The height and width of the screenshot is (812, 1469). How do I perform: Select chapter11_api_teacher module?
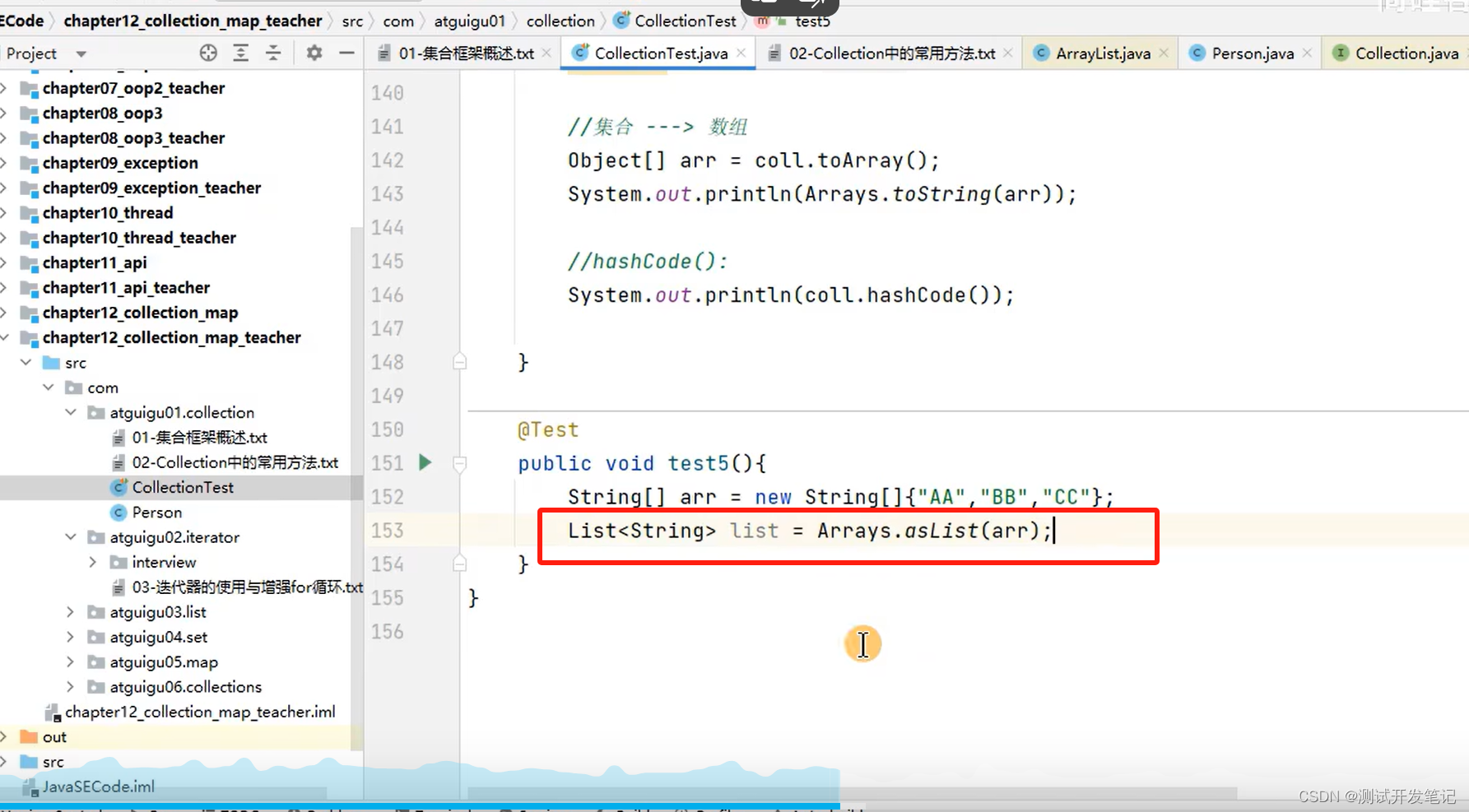coord(126,287)
